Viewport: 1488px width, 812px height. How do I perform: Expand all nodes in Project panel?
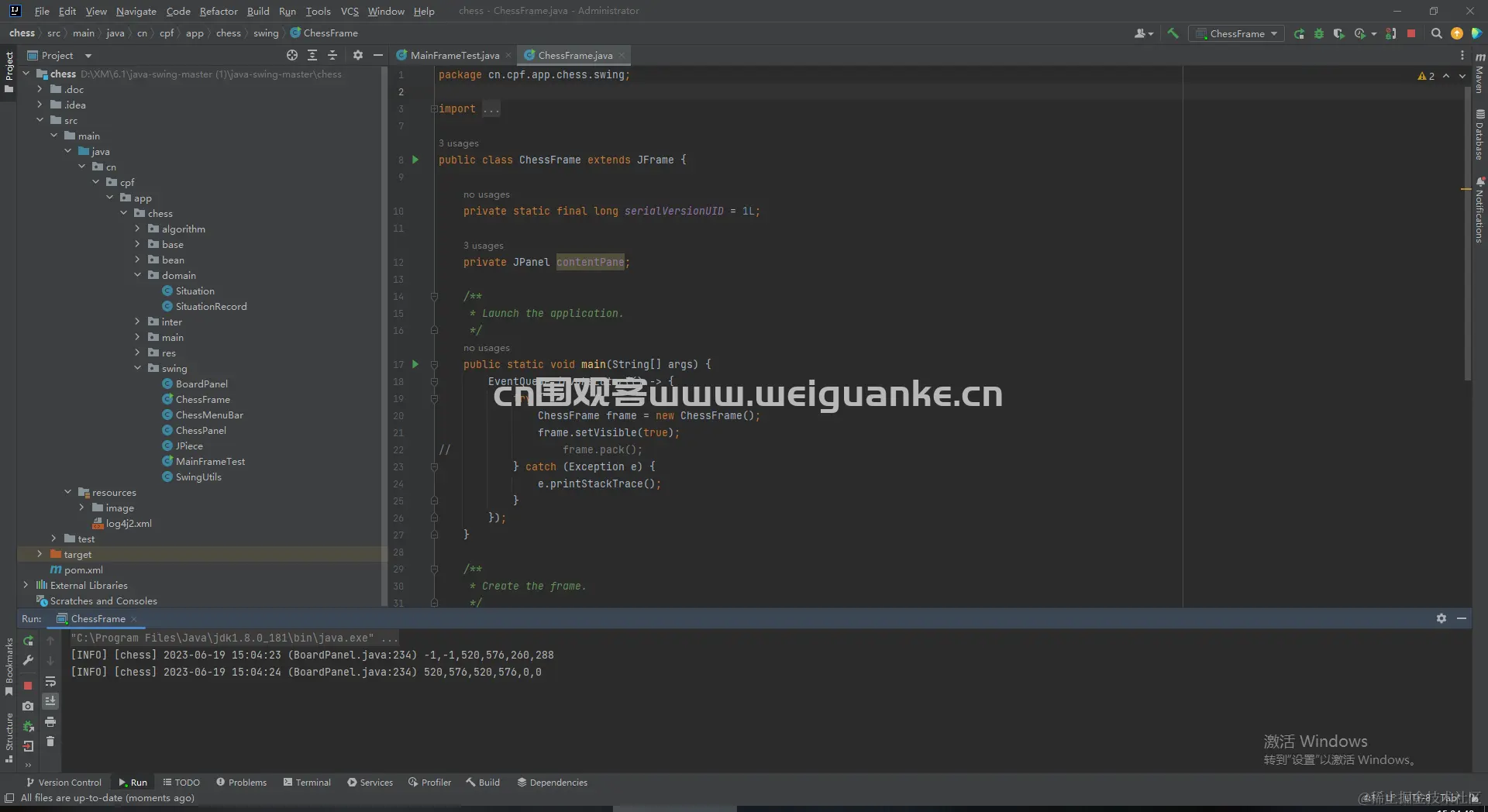312,55
